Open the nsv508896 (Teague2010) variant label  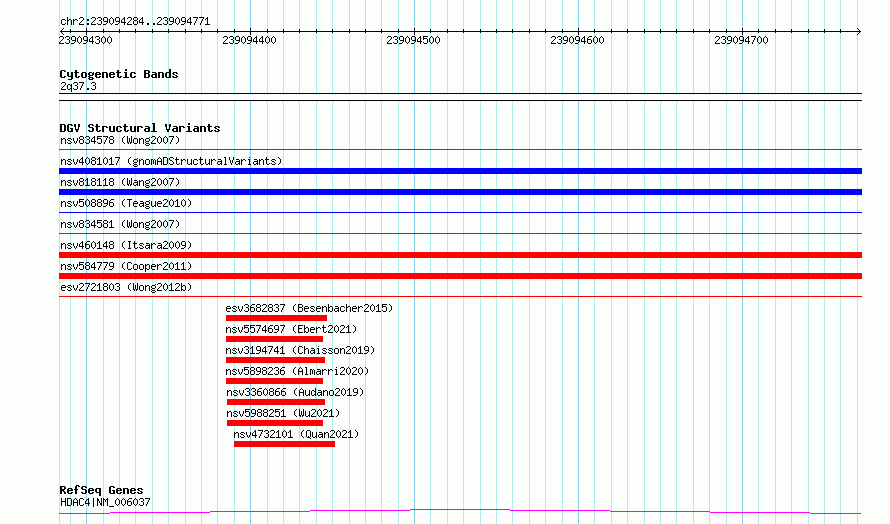[126, 203]
